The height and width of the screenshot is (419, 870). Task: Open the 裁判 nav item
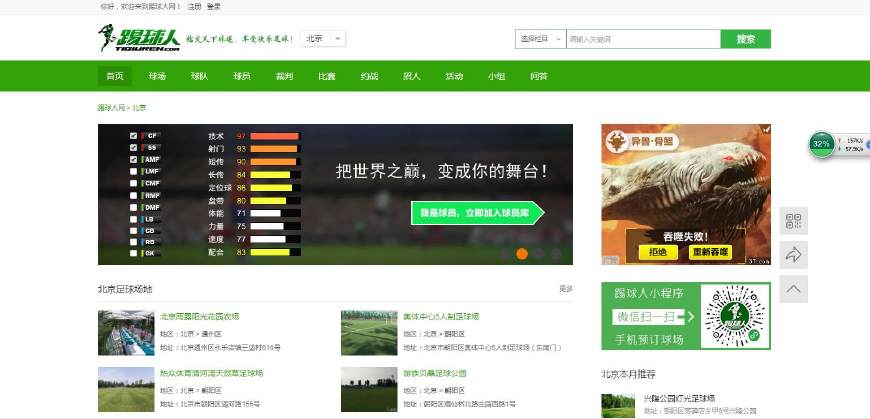284,76
